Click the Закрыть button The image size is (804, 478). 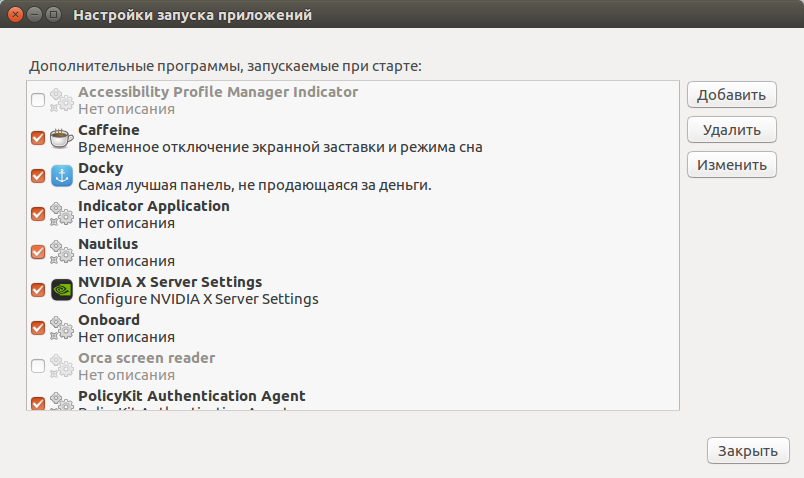[x=748, y=451]
